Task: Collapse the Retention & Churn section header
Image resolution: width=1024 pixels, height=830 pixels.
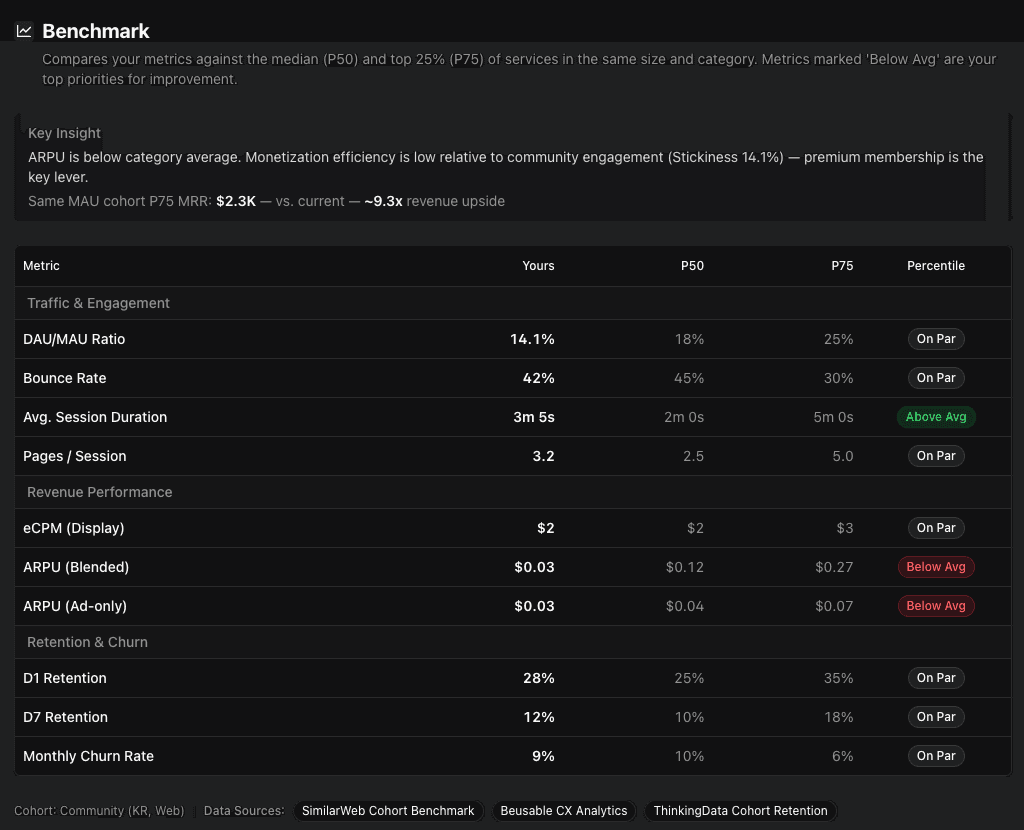Action: (88, 642)
